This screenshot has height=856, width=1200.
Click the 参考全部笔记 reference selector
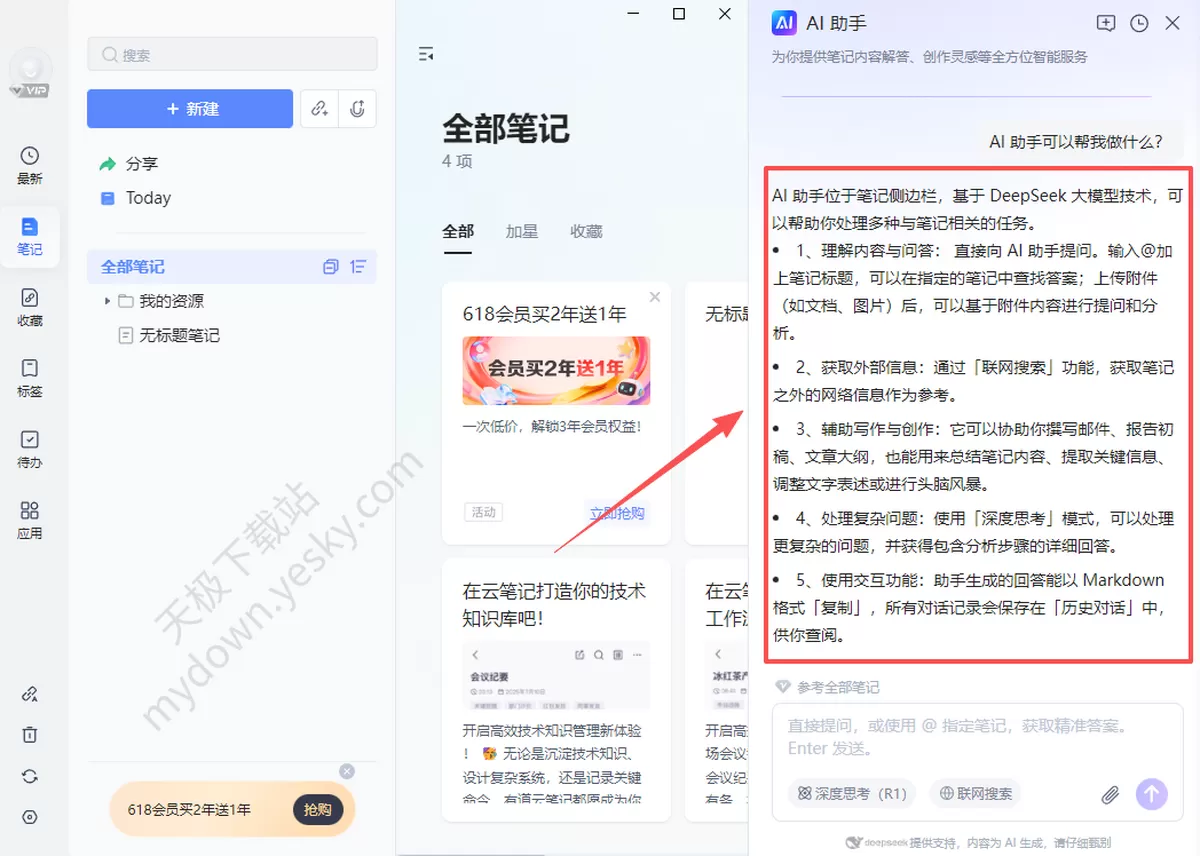(x=828, y=687)
